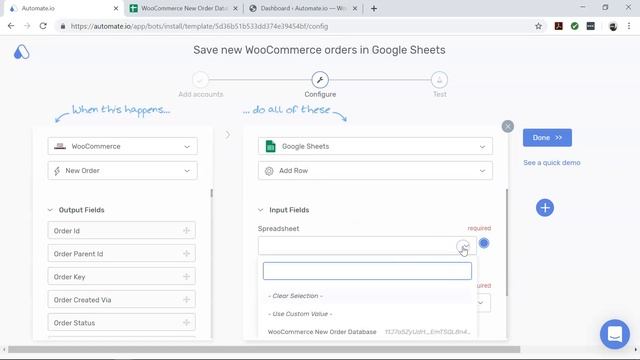
Task: Add Order Parent Id with plus icon
Action: pyautogui.click(x=187, y=254)
